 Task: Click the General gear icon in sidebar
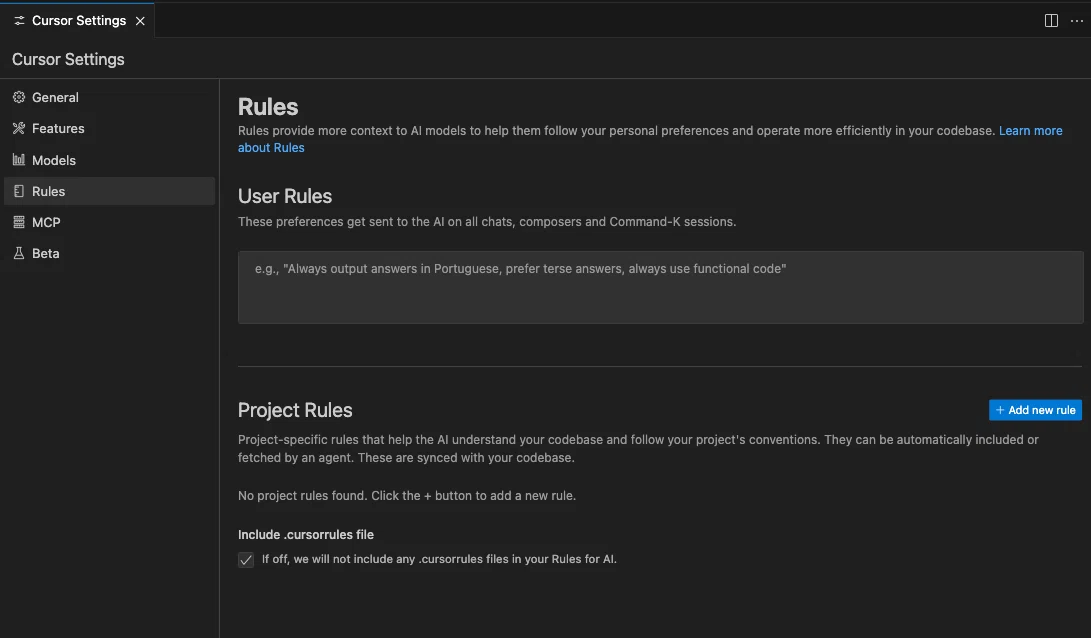click(19, 97)
